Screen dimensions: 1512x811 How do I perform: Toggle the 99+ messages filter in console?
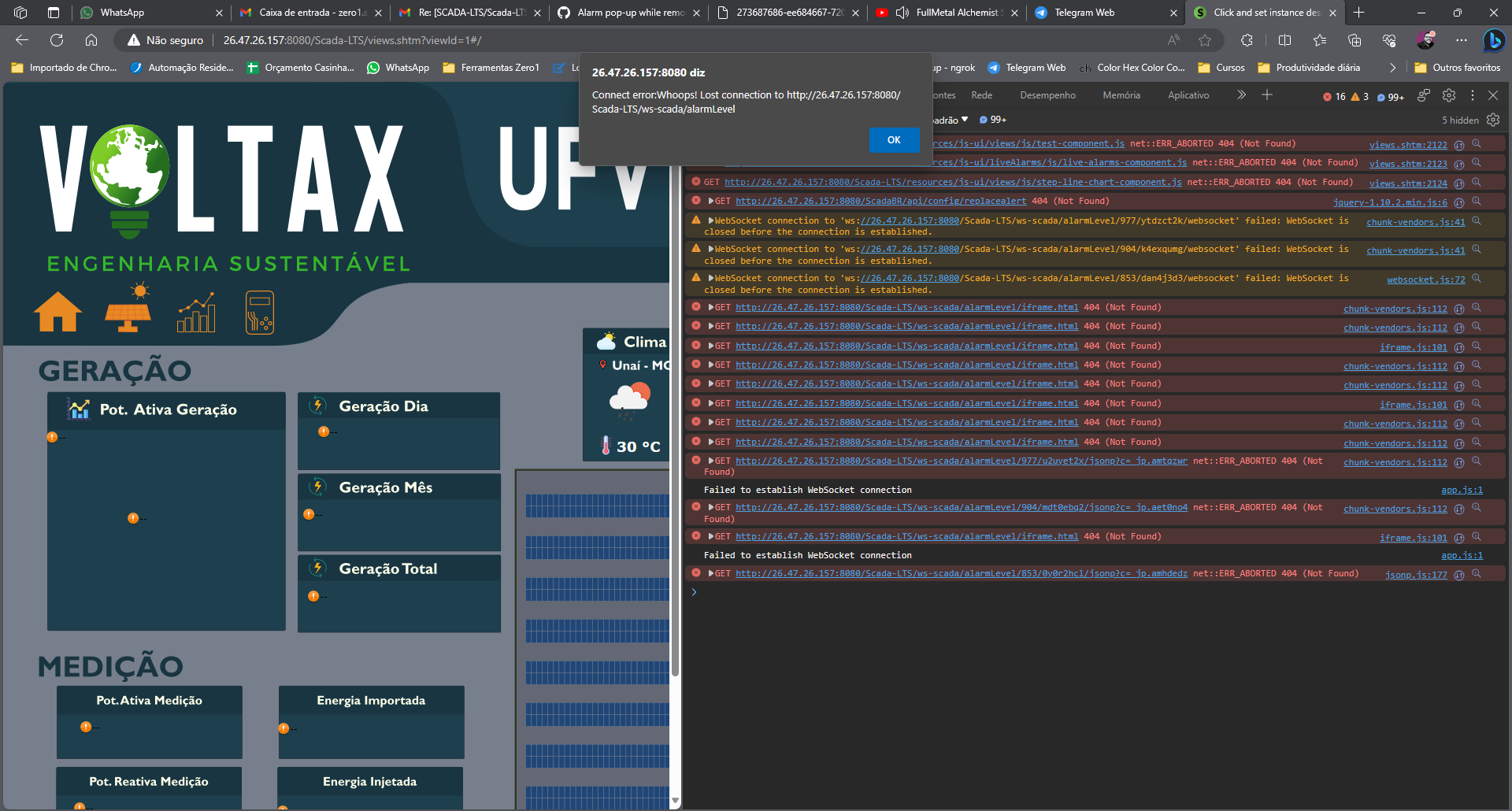tap(991, 120)
